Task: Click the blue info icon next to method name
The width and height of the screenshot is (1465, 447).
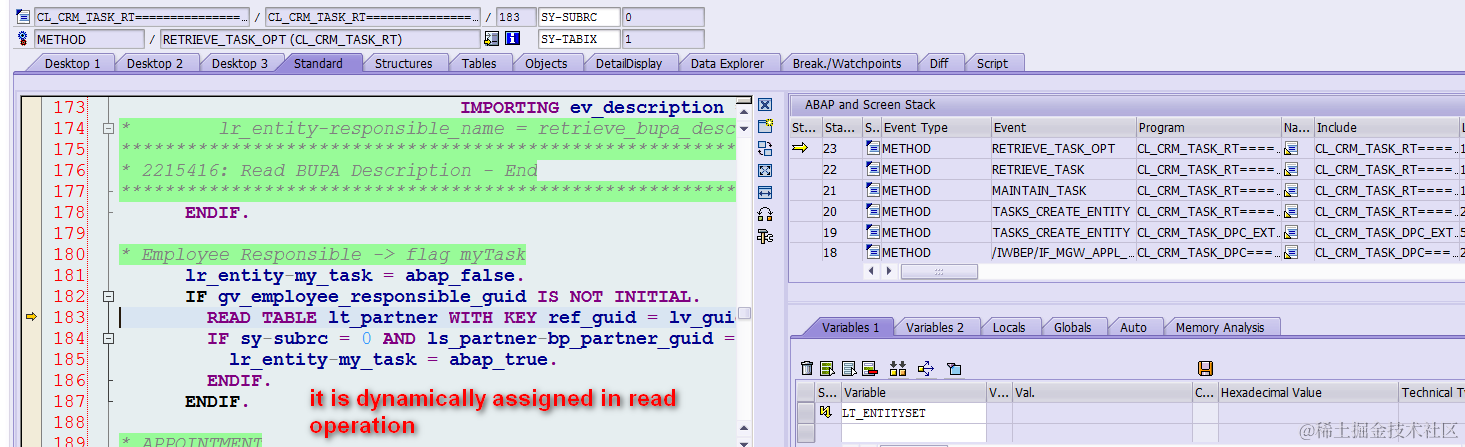Action: pos(512,39)
